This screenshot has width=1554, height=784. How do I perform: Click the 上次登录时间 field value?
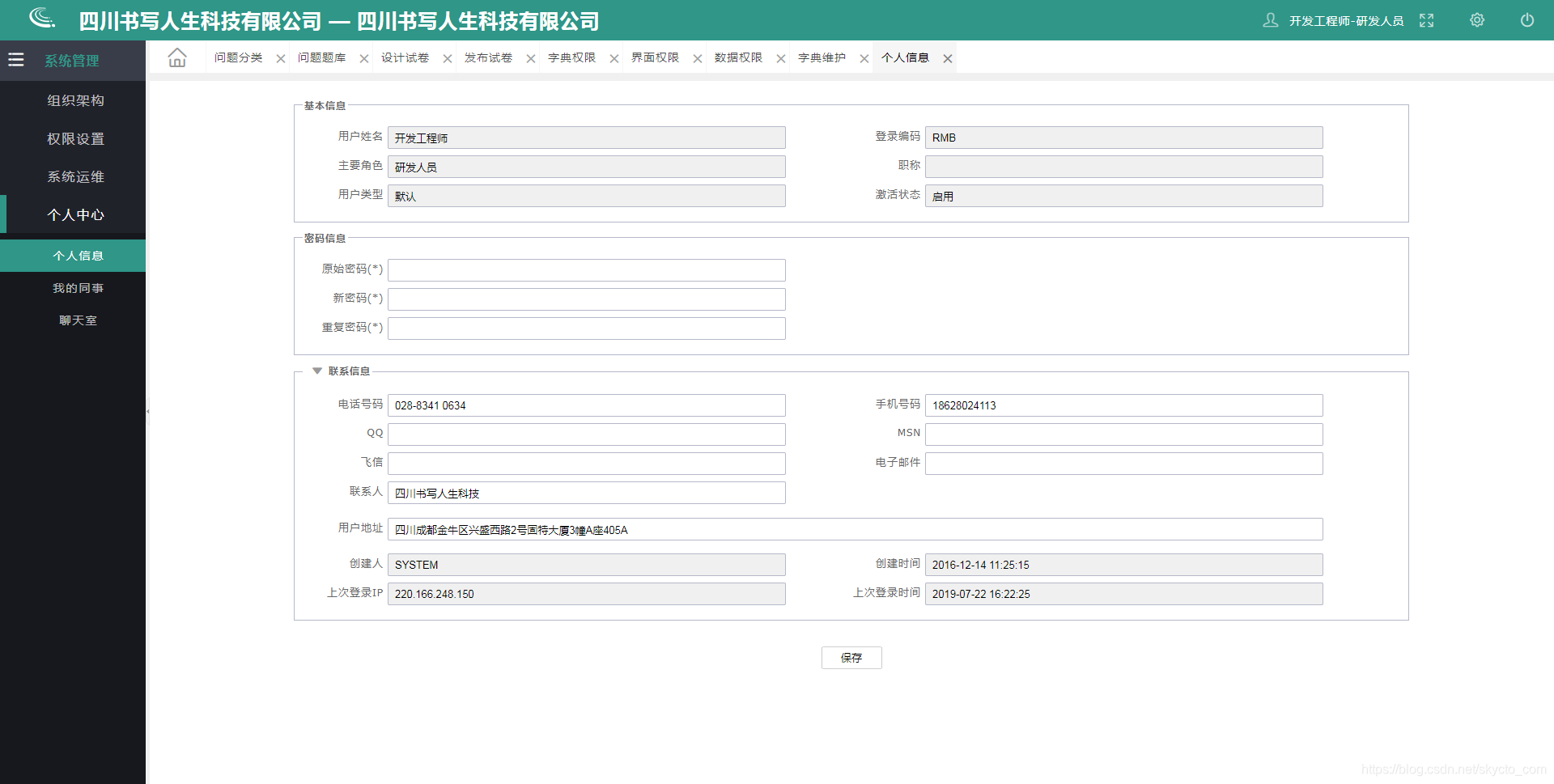1124,594
